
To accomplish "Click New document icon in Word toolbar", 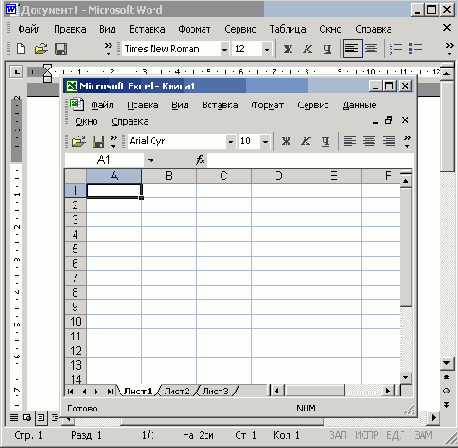I will point(21,49).
